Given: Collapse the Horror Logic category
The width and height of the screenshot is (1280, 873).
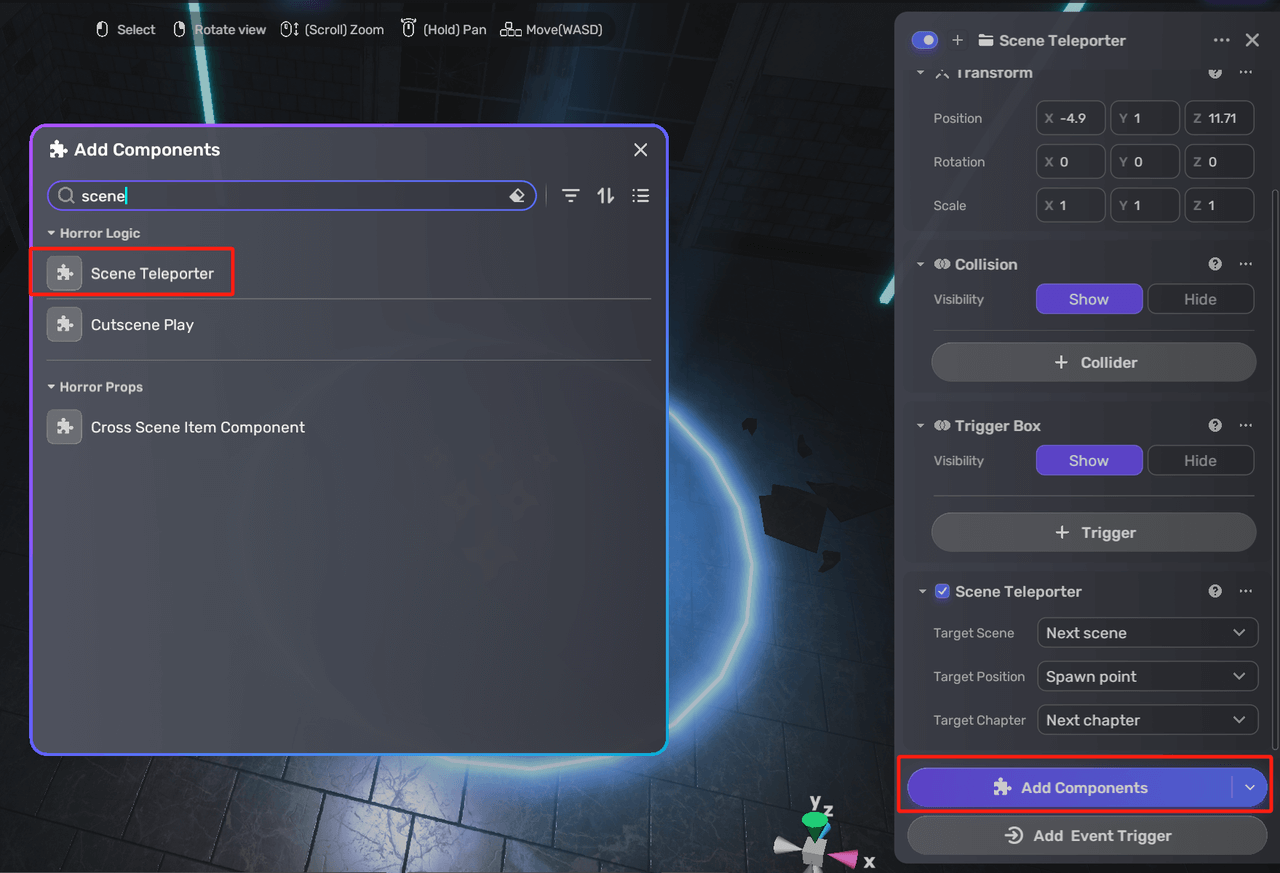Looking at the screenshot, I should pos(52,233).
